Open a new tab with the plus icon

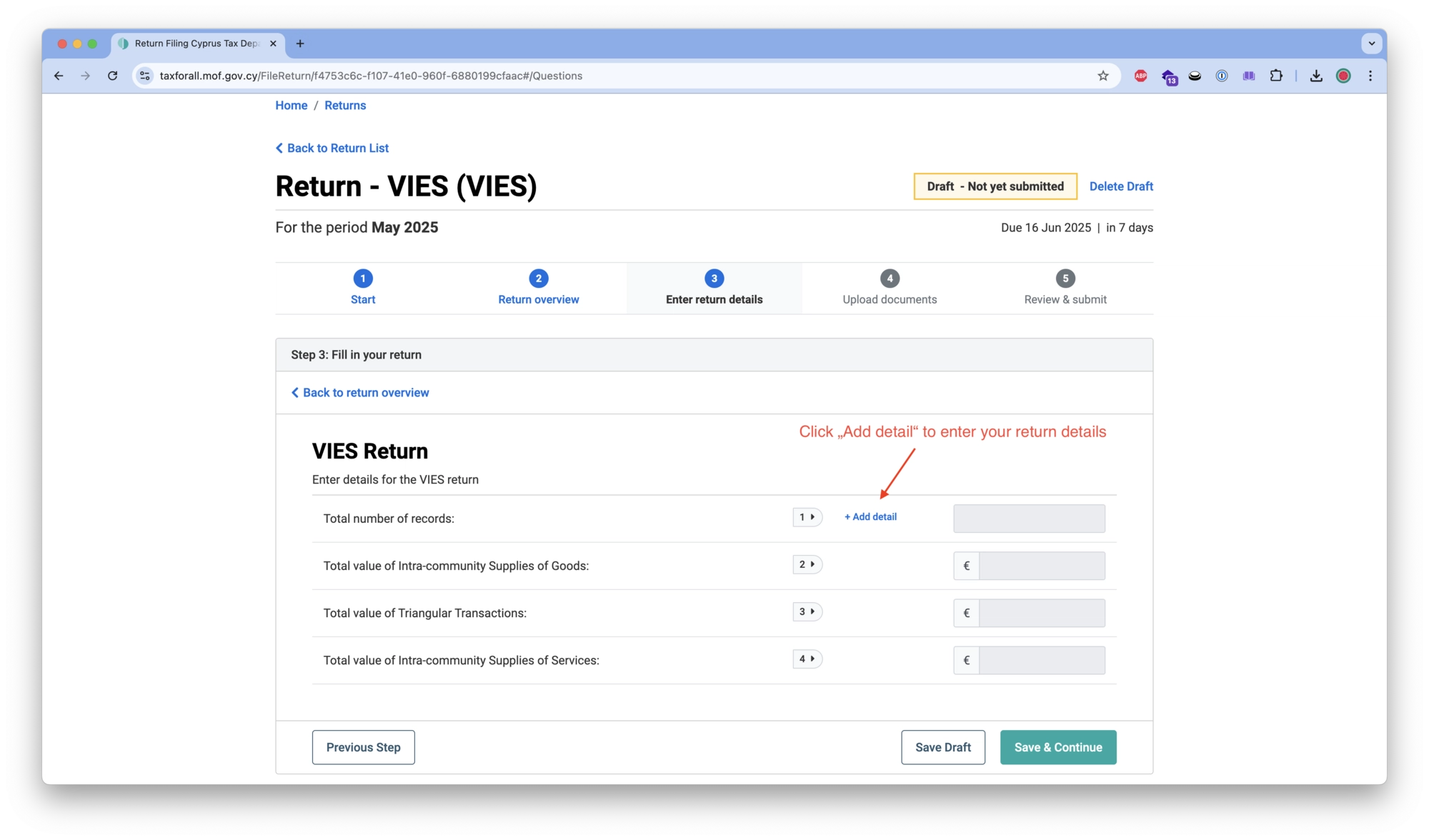coord(299,44)
